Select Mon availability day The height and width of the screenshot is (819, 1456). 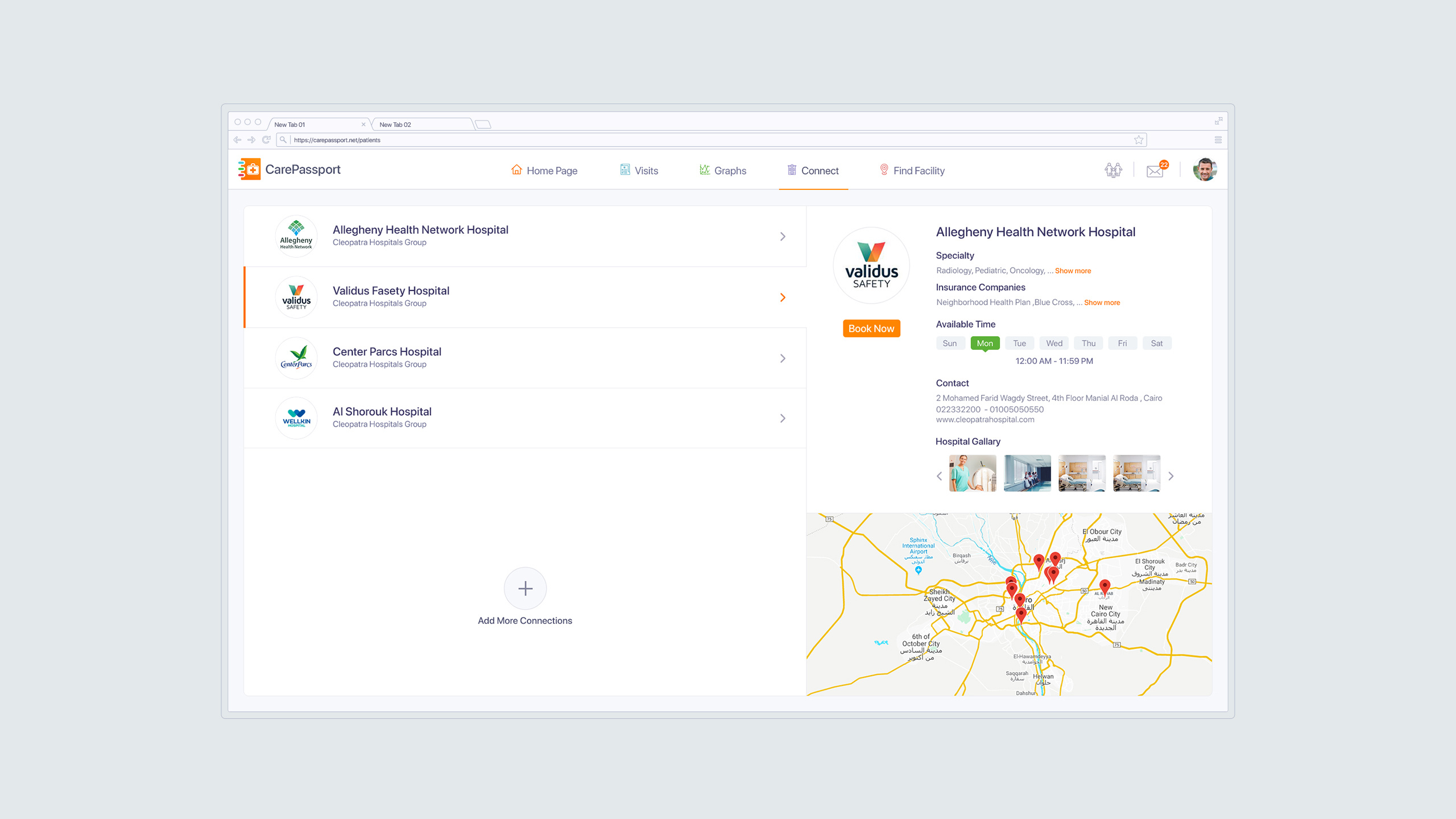985,343
